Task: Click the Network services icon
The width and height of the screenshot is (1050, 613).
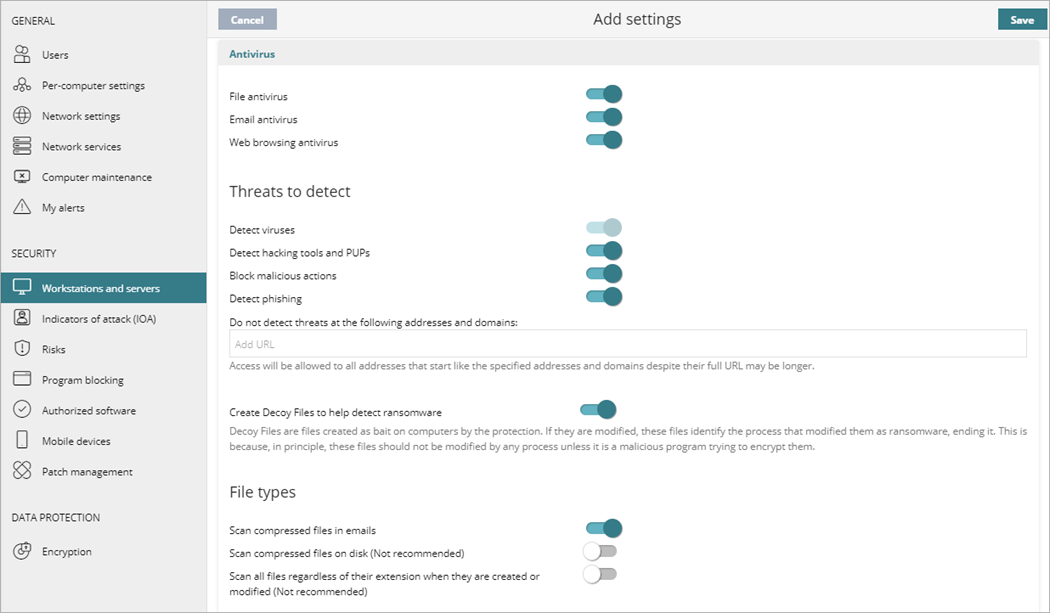Action: 22,147
